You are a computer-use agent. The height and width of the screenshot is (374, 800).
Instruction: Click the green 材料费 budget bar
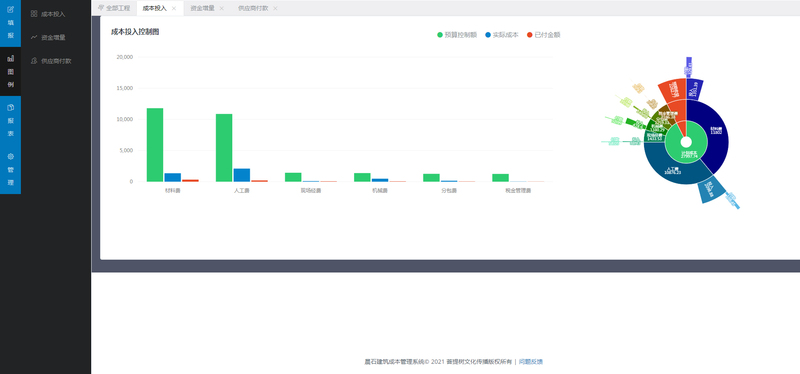(x=155, y=145)
